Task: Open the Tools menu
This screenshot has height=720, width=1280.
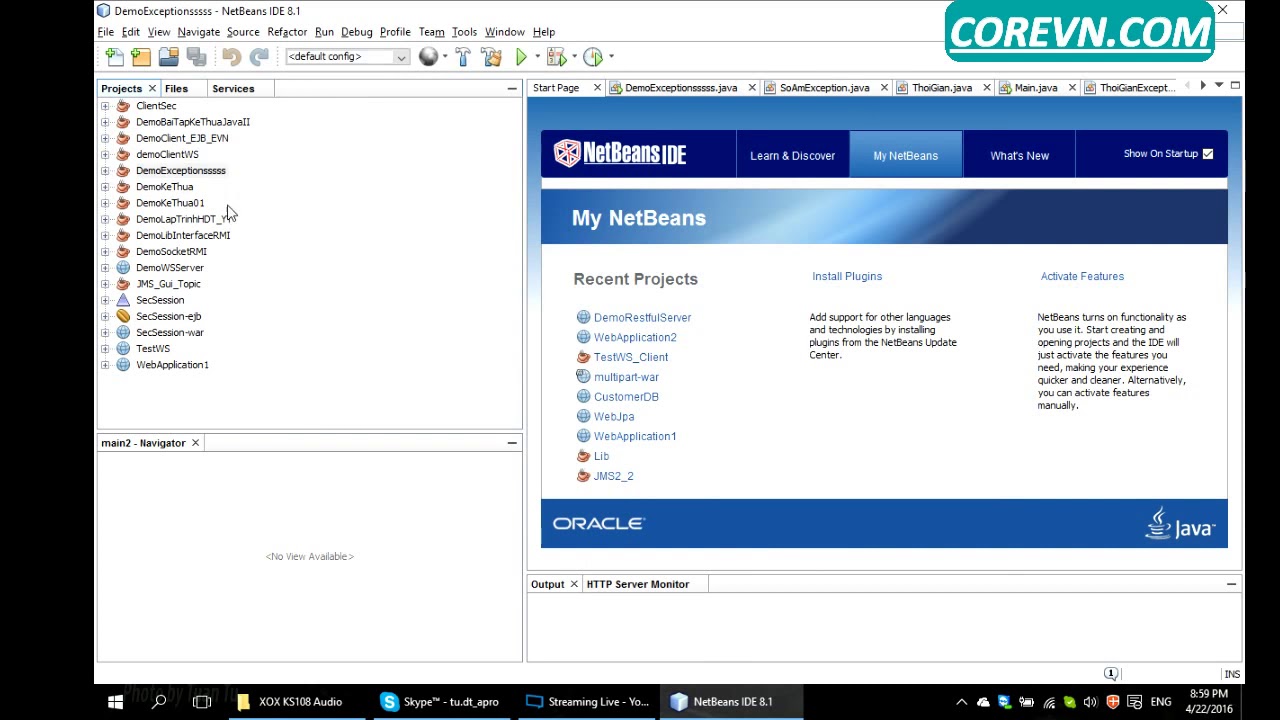Action: pos(464,32)
